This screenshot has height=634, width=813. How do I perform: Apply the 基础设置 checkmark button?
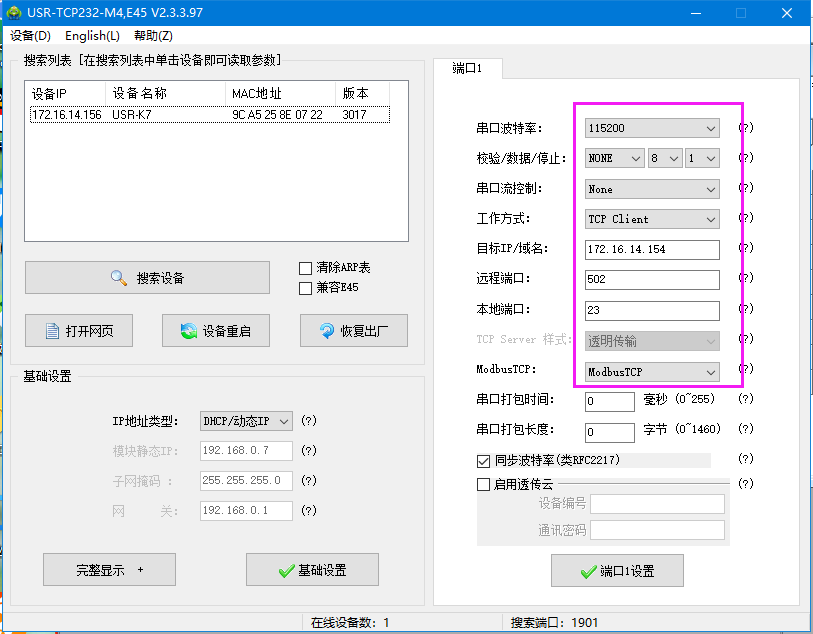312,570
